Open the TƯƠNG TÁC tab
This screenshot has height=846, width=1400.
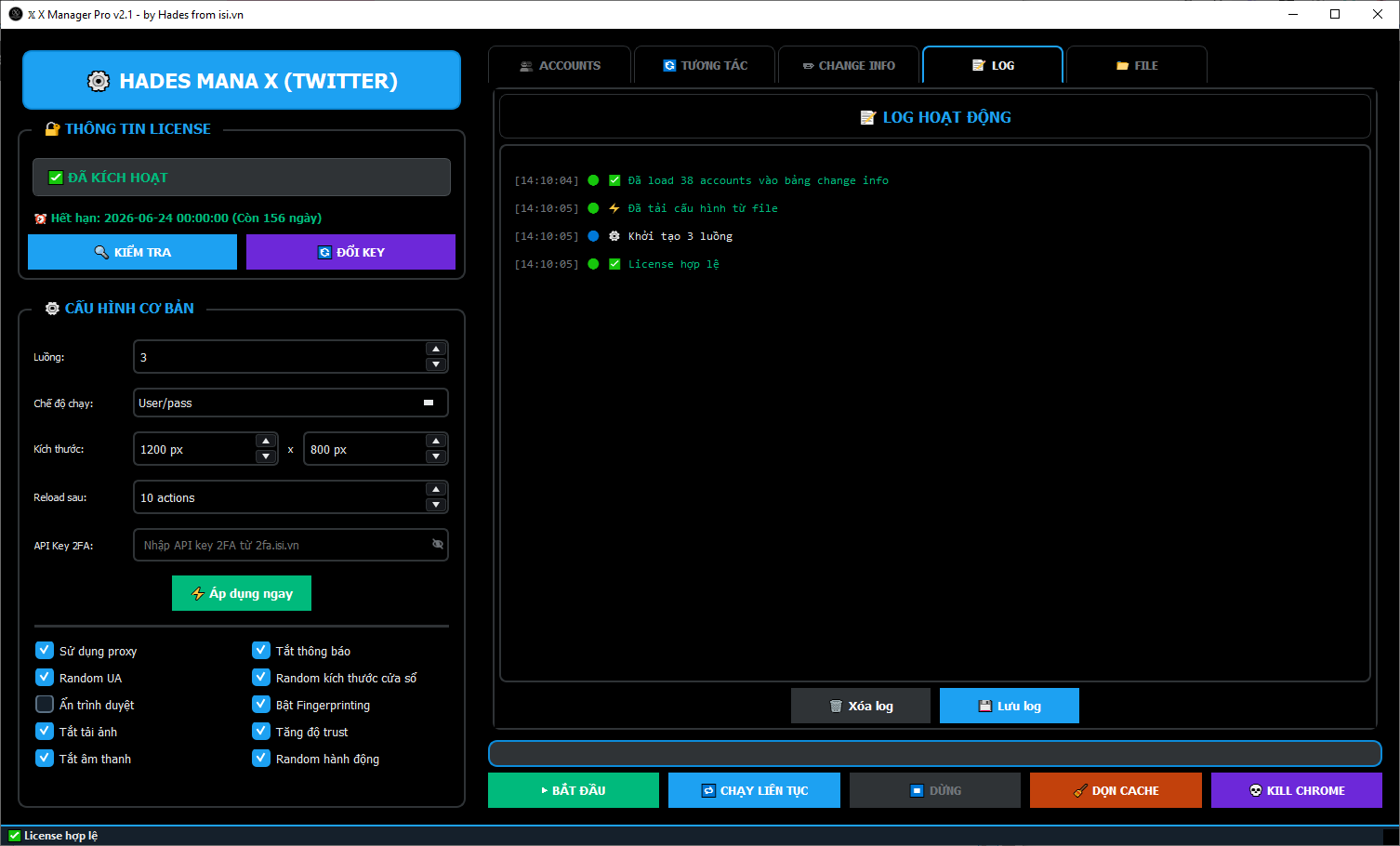tap(705, 64)
